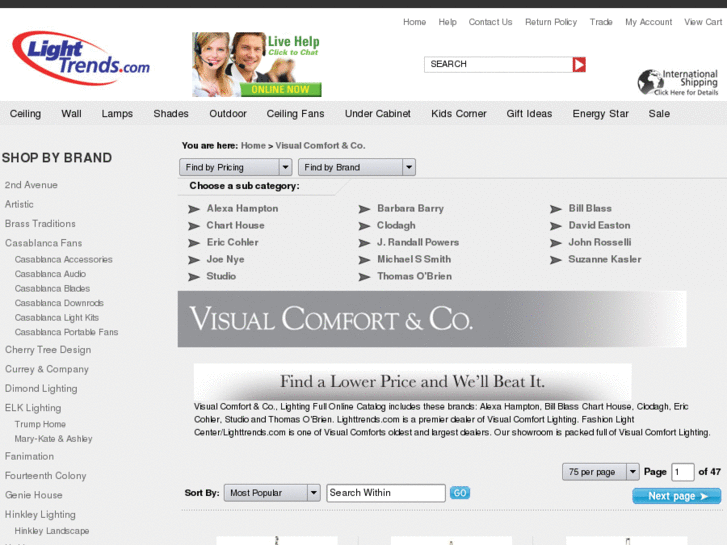
Task: Open the Lamps menu
Action: tap(117, 114)
